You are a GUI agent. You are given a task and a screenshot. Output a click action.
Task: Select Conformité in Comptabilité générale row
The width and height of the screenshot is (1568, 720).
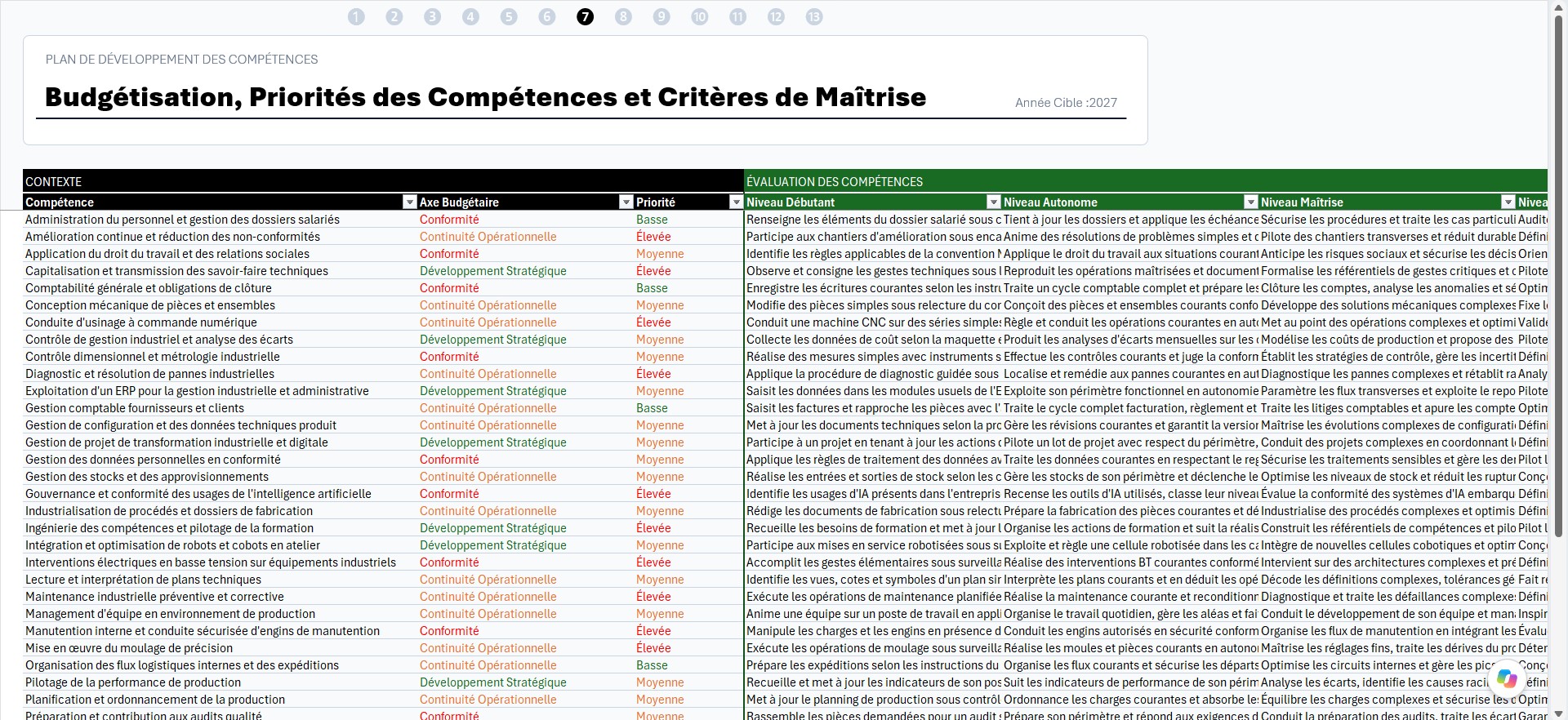[526, 287]
